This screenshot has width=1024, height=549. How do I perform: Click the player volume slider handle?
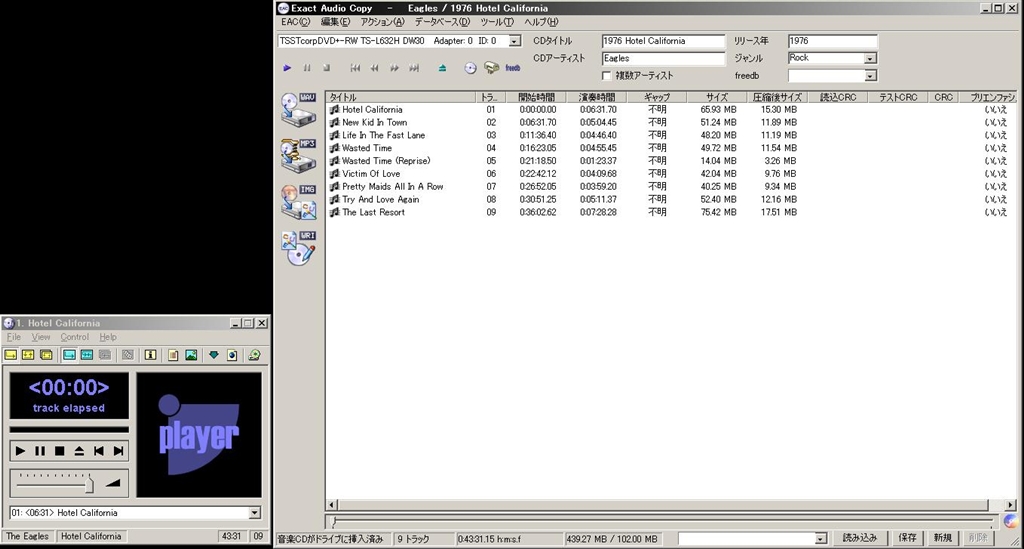90,483
